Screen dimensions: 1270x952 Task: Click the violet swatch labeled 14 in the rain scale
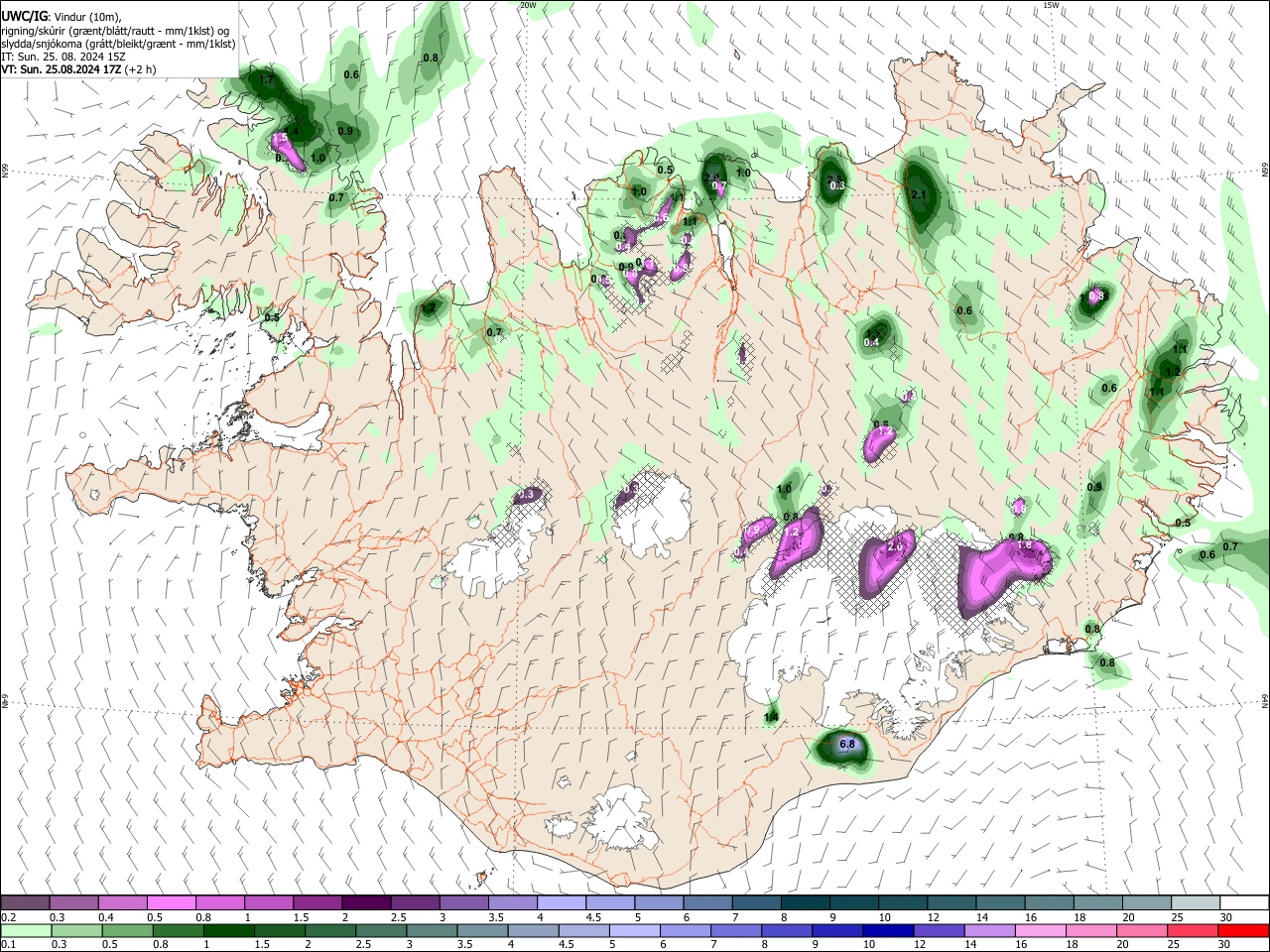coord(989,930)
